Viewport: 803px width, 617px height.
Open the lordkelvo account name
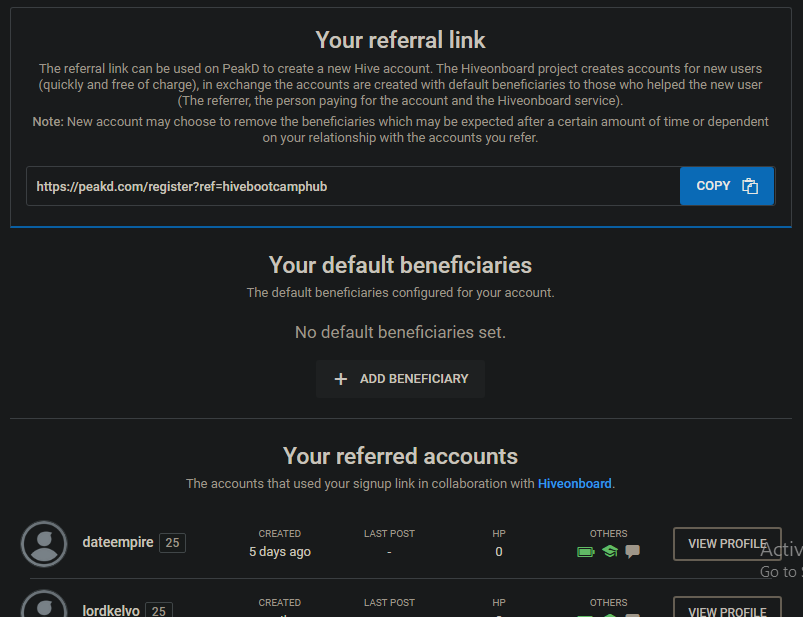pyautogui.click(x=111, y=611)
